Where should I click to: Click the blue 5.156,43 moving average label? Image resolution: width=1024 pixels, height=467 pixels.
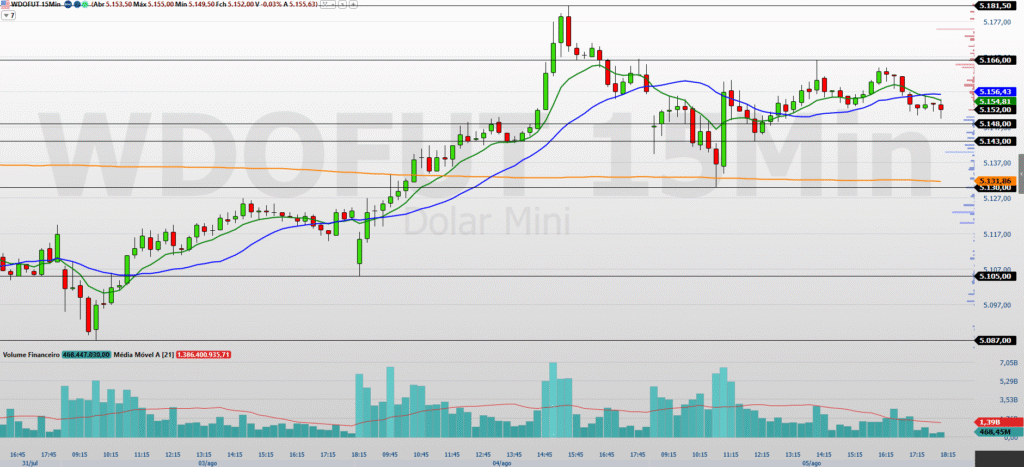(995, 92)
